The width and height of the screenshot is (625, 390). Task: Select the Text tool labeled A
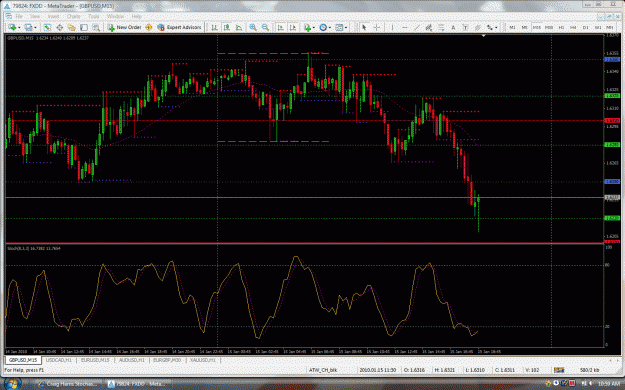453,28
